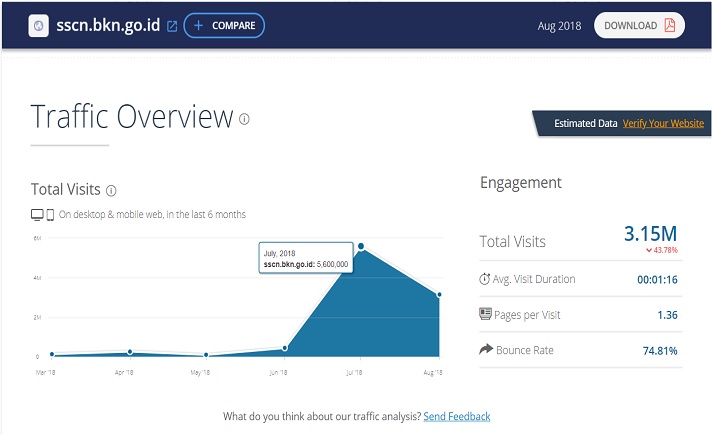Viewport: 712px width, 435px height.
Task: Click the COMPARE button
Action: pyautogui.click(x=224, y=25)
